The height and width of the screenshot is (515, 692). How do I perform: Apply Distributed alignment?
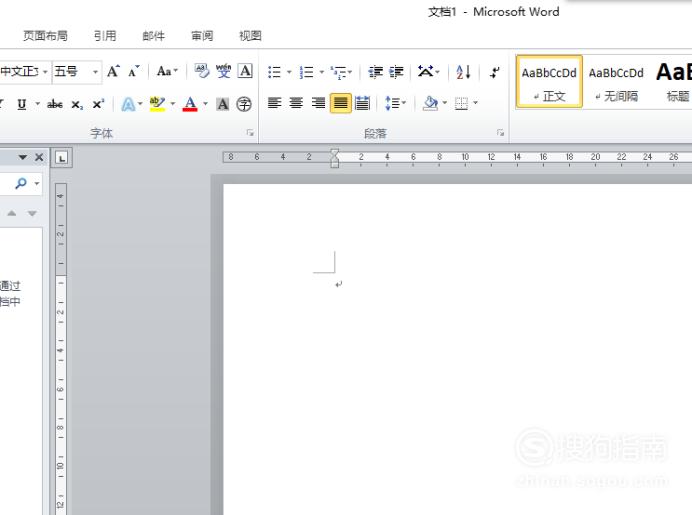click(362, 103)
